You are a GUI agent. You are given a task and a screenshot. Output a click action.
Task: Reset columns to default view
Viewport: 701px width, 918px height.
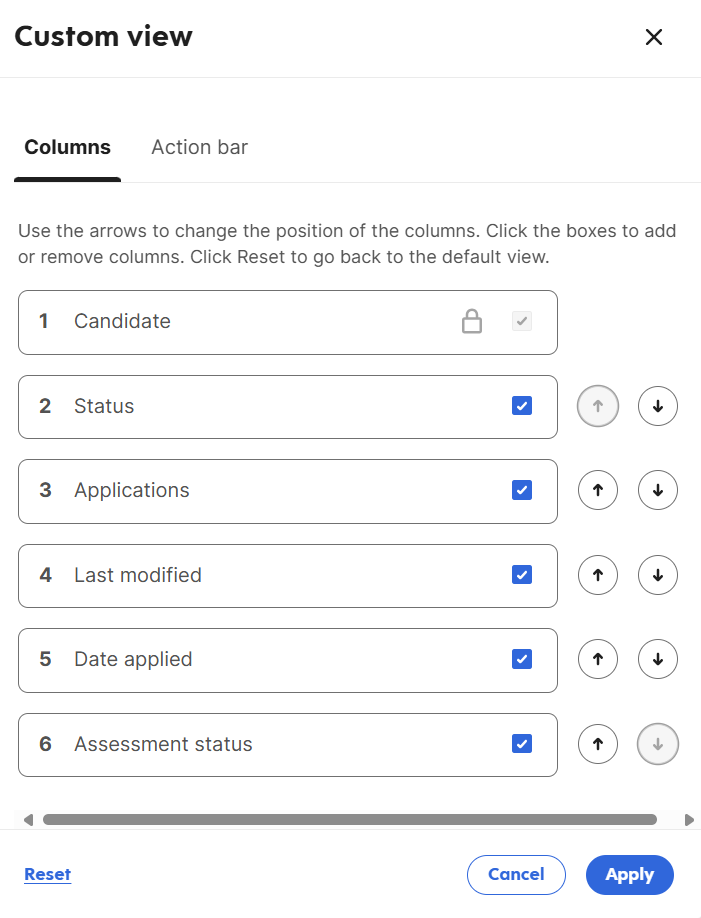click(47, 874)
